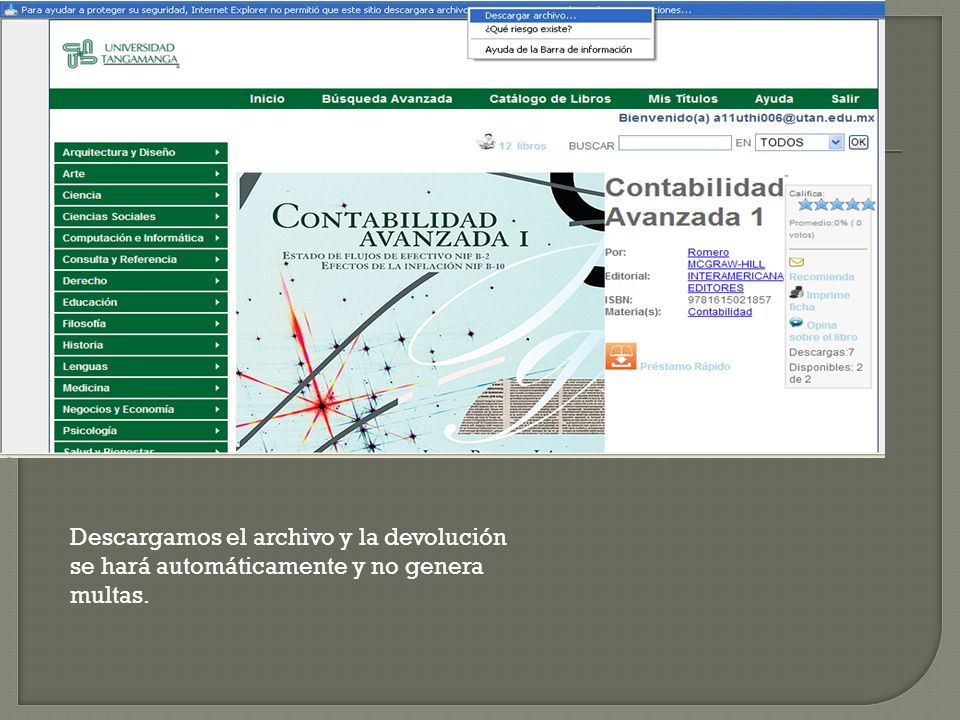Viewport: 960px width, 720px height.
Task: Rate the book with the third star
Action: coord(836,205)
